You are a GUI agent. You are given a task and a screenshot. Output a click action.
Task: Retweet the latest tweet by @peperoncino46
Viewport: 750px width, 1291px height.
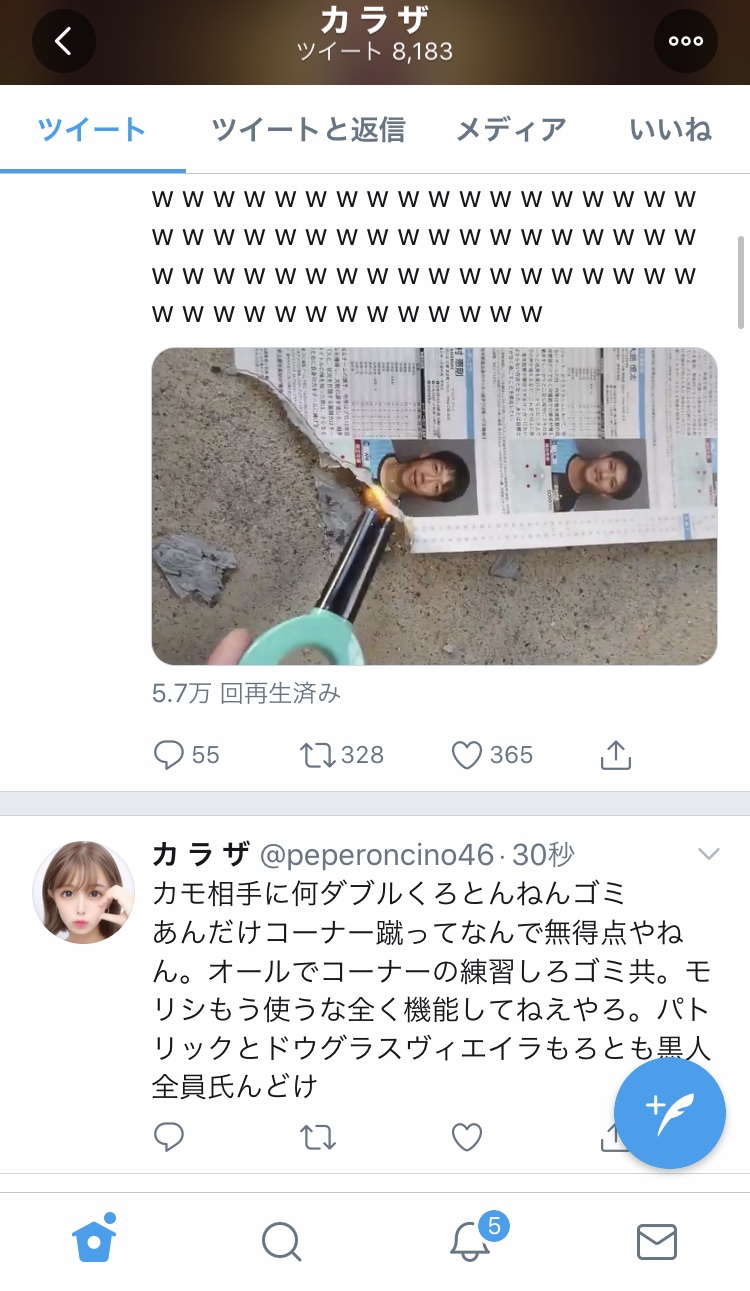coord(318,1137)
